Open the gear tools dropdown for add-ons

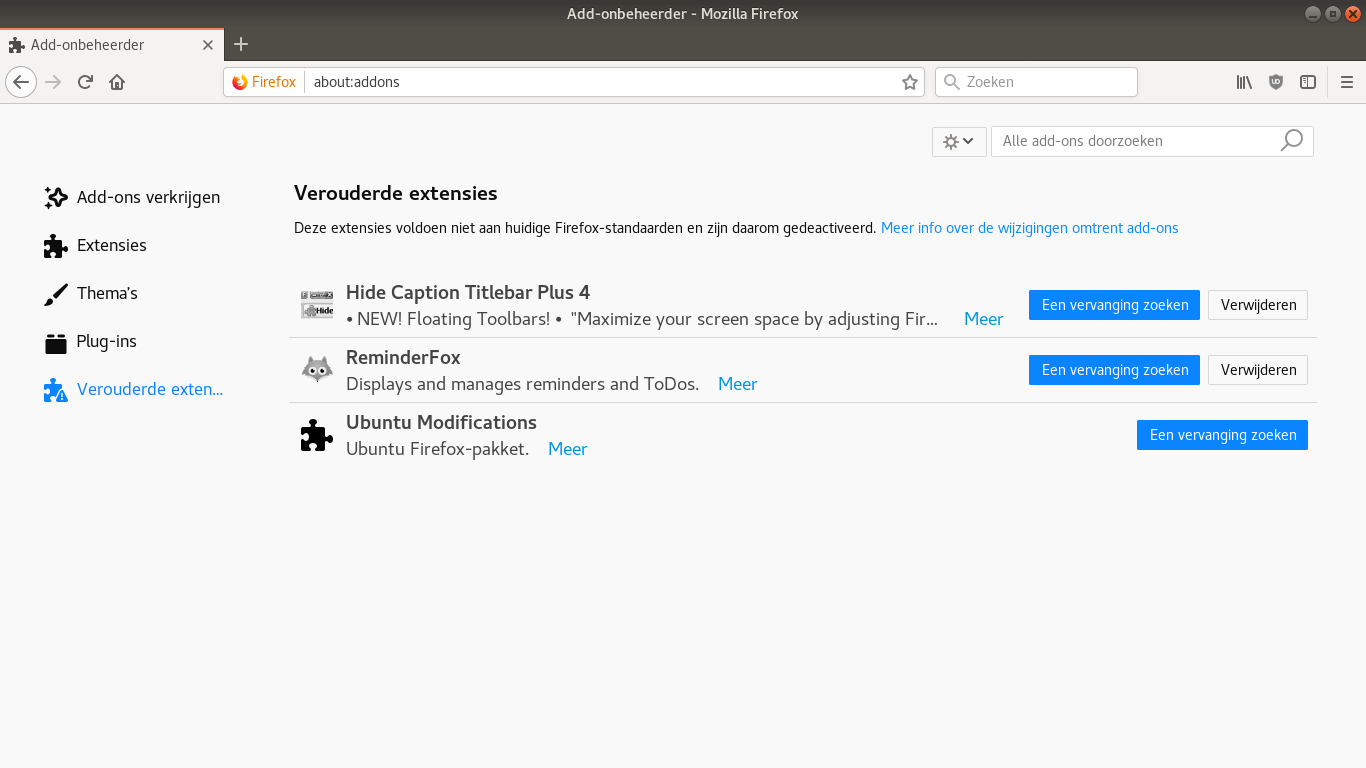(959, 141)
